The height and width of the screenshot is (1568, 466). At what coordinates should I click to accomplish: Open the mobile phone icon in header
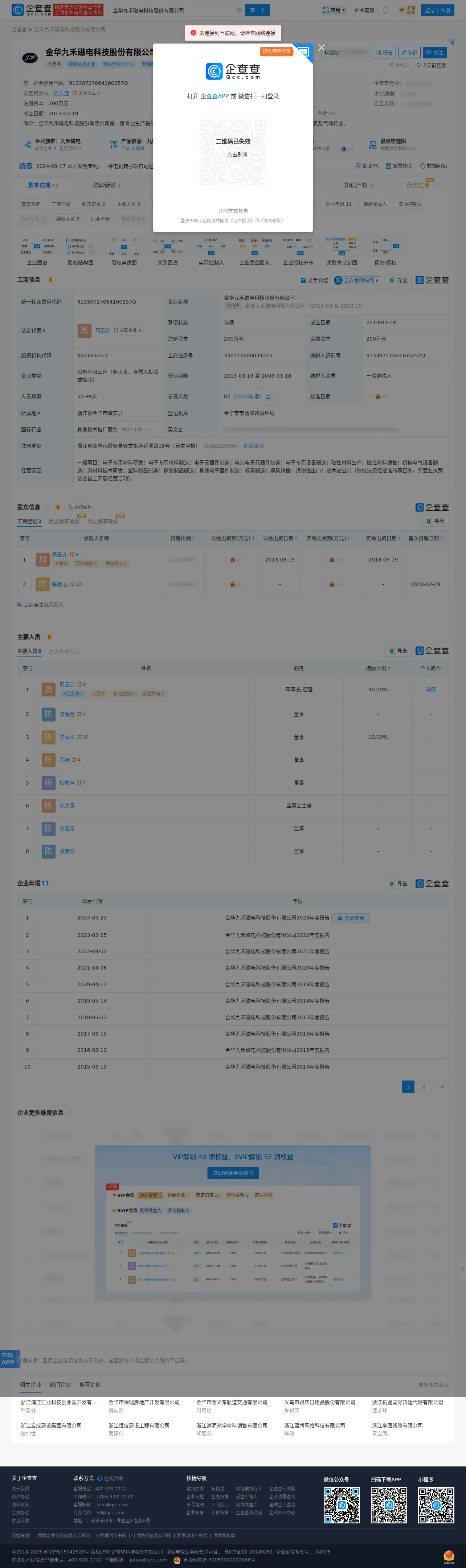tap(385, 11)
